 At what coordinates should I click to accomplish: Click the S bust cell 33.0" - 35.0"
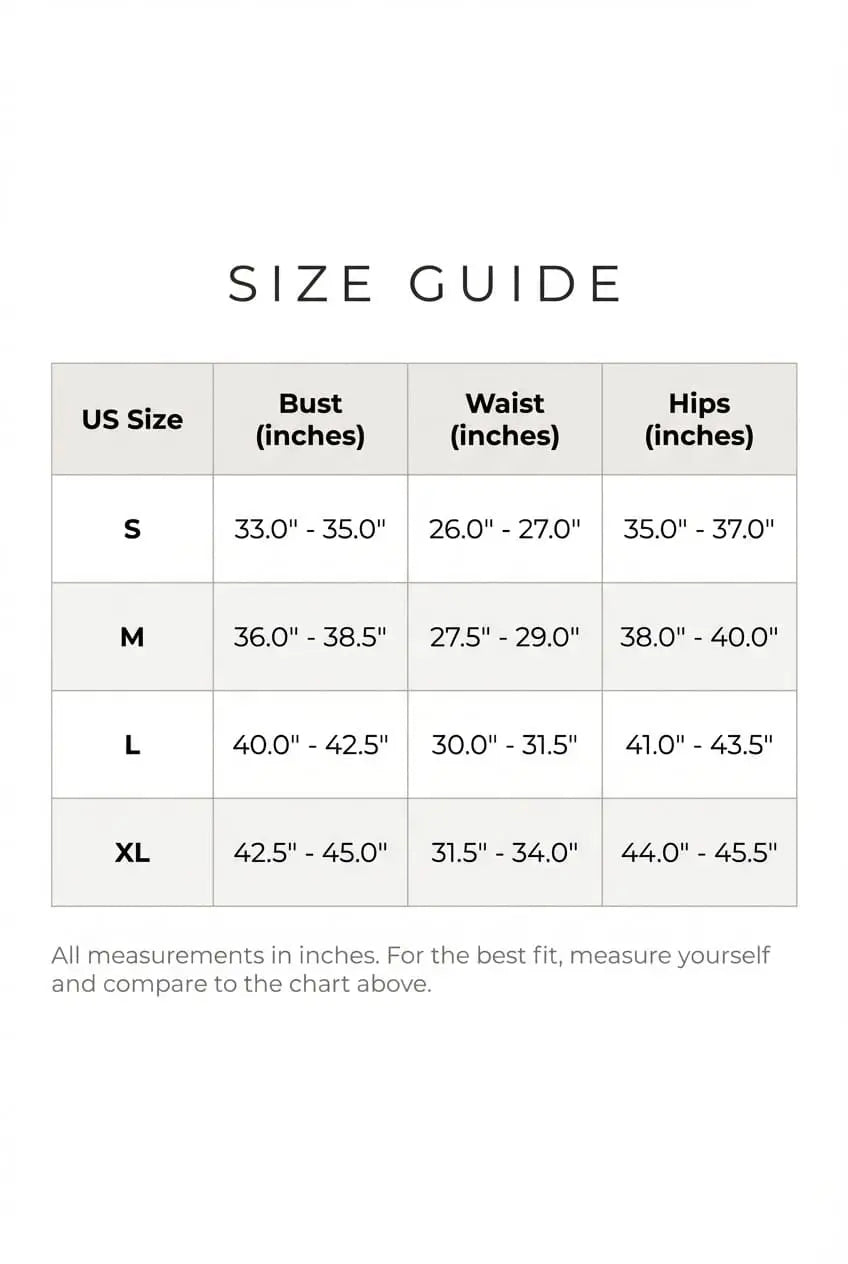pyautogui.click(x=310, y=529)
